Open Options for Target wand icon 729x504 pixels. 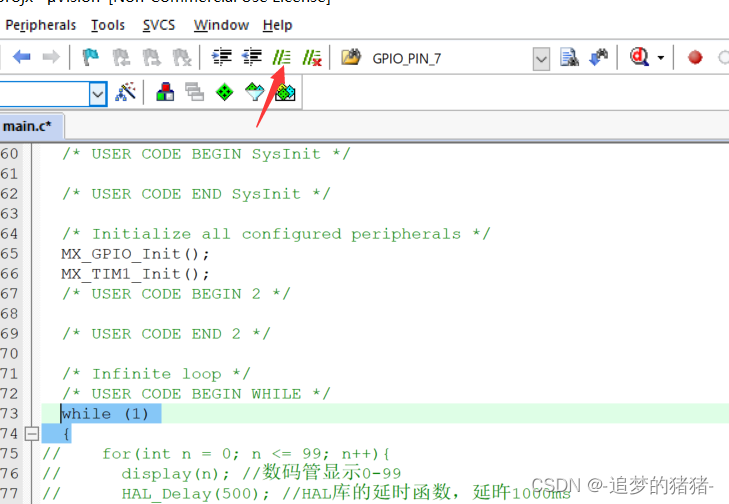tap(126, 92)
